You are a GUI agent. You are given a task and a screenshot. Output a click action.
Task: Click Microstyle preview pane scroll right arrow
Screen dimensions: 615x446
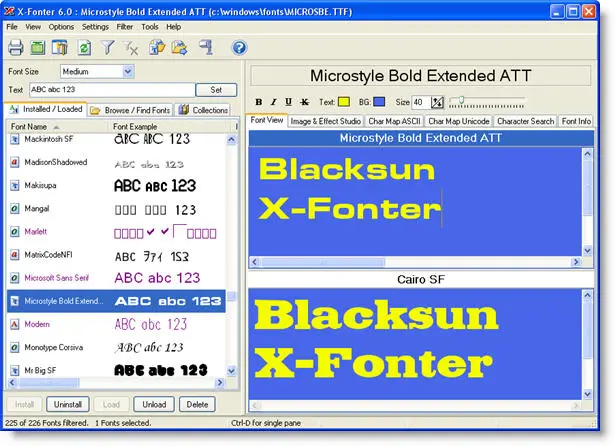click(576, 262)
